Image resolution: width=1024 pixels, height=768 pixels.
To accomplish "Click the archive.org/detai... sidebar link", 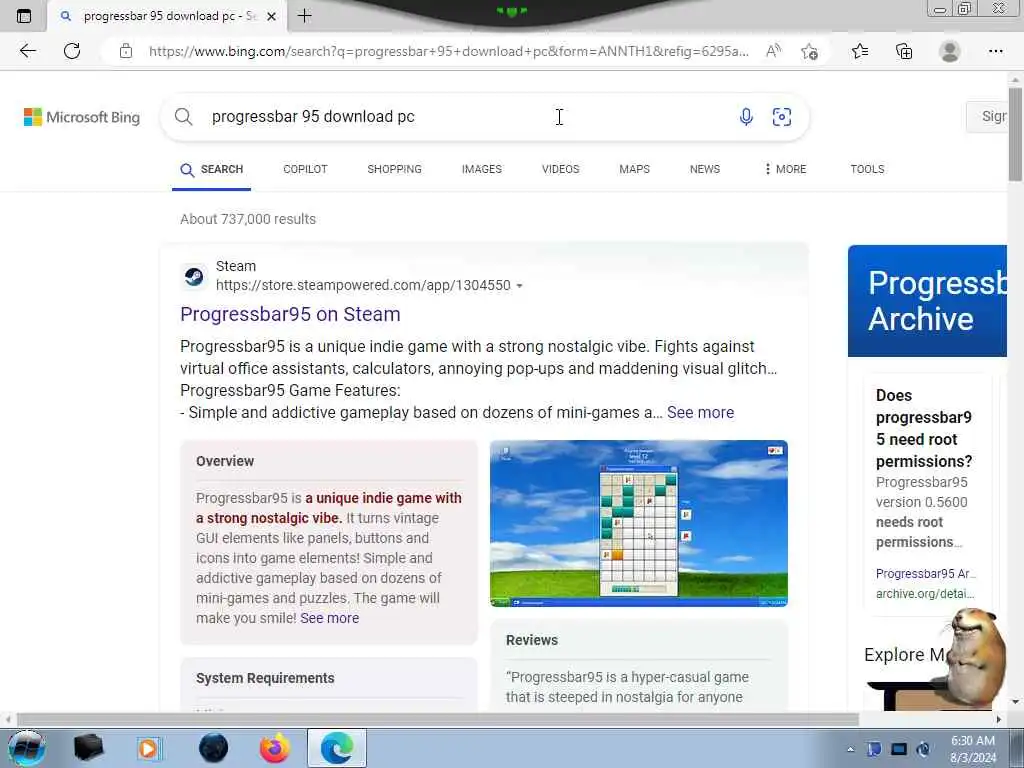I will (925, 594).
